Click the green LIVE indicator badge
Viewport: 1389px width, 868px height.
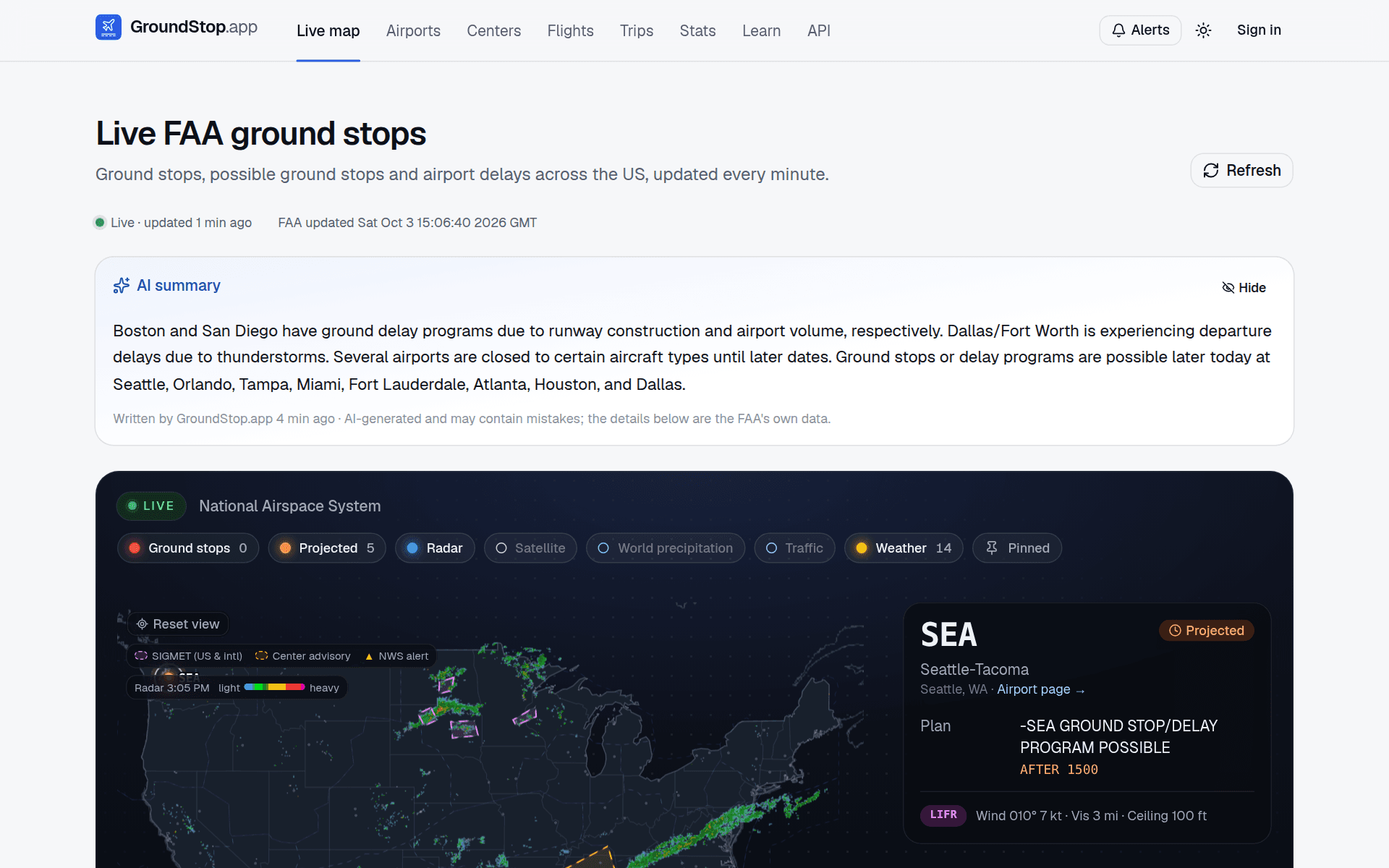[151, 506]
